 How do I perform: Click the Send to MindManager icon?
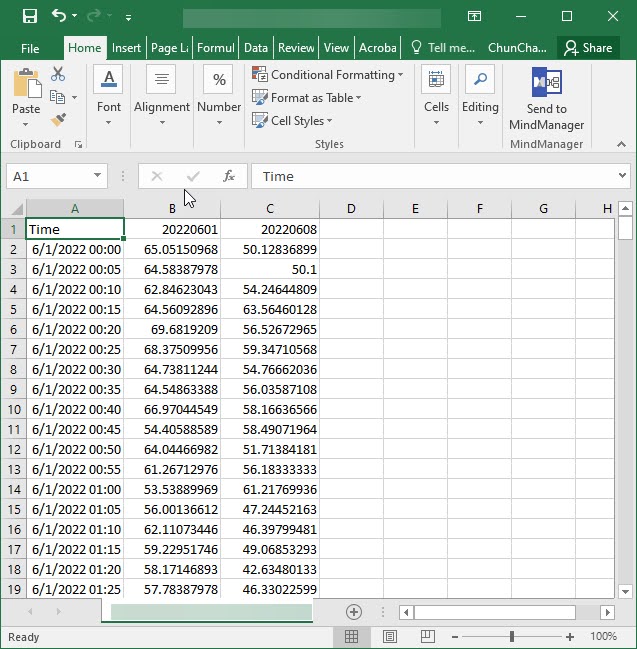pos(546,98)
